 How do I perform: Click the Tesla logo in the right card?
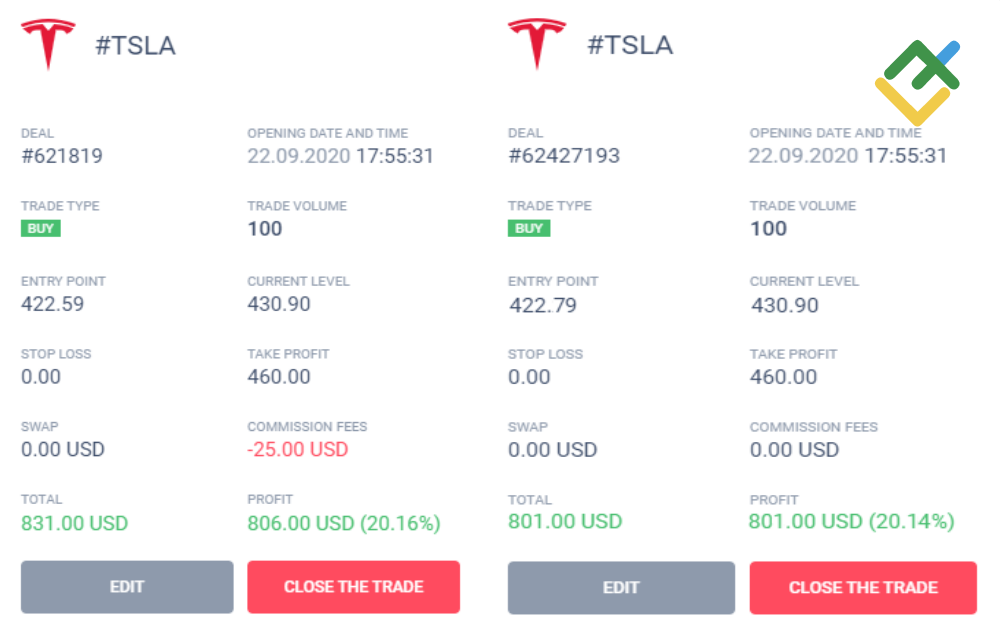tap(537, 44)
